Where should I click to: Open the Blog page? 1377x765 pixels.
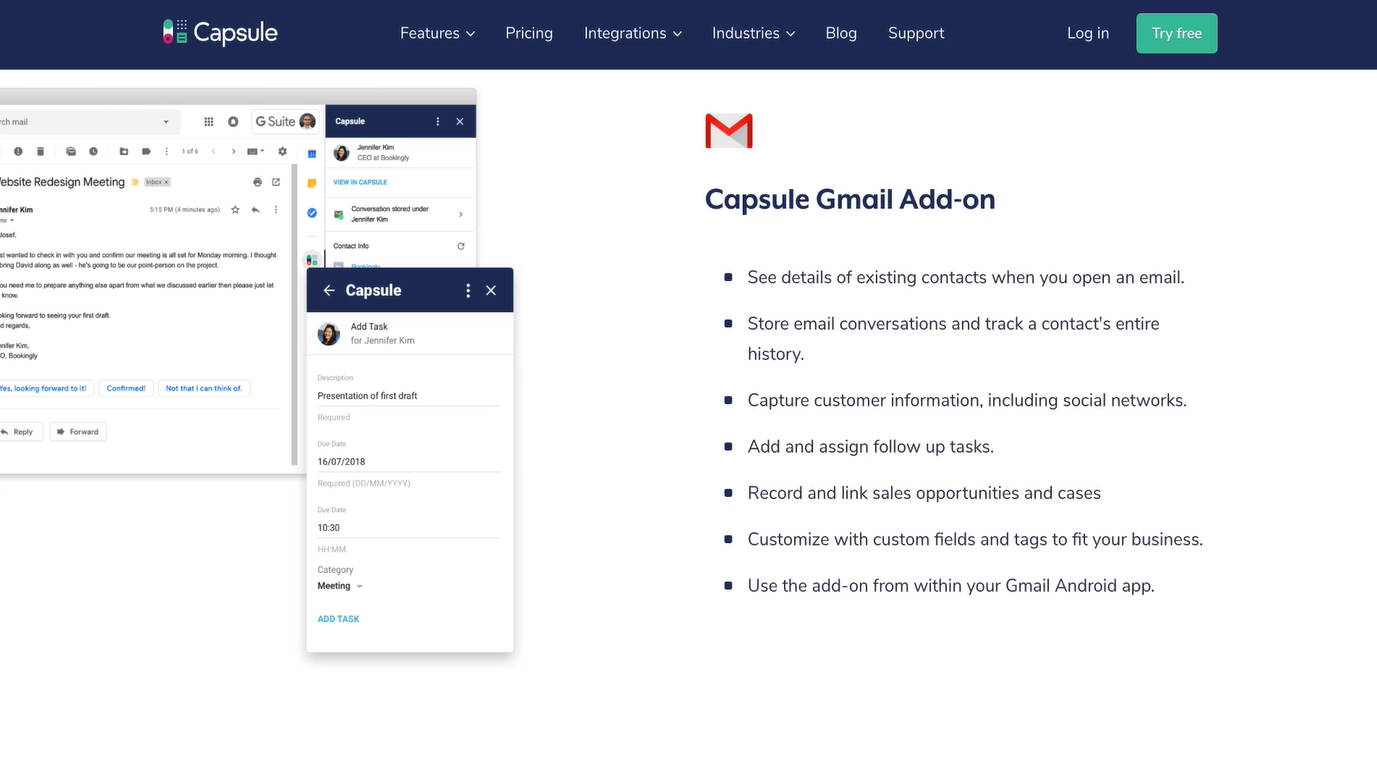click(x=841, y=33)
